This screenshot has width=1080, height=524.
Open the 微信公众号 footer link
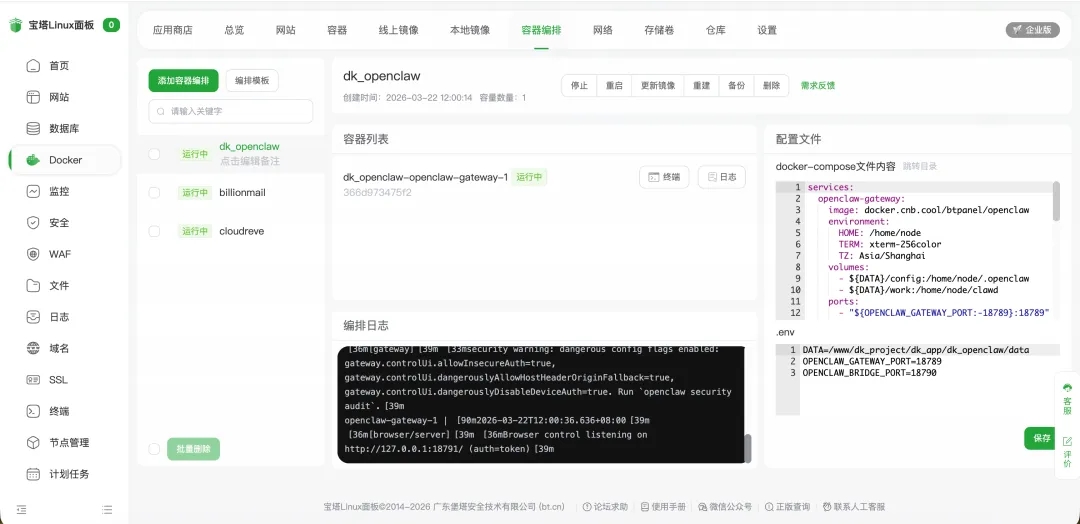pos(725,507)
